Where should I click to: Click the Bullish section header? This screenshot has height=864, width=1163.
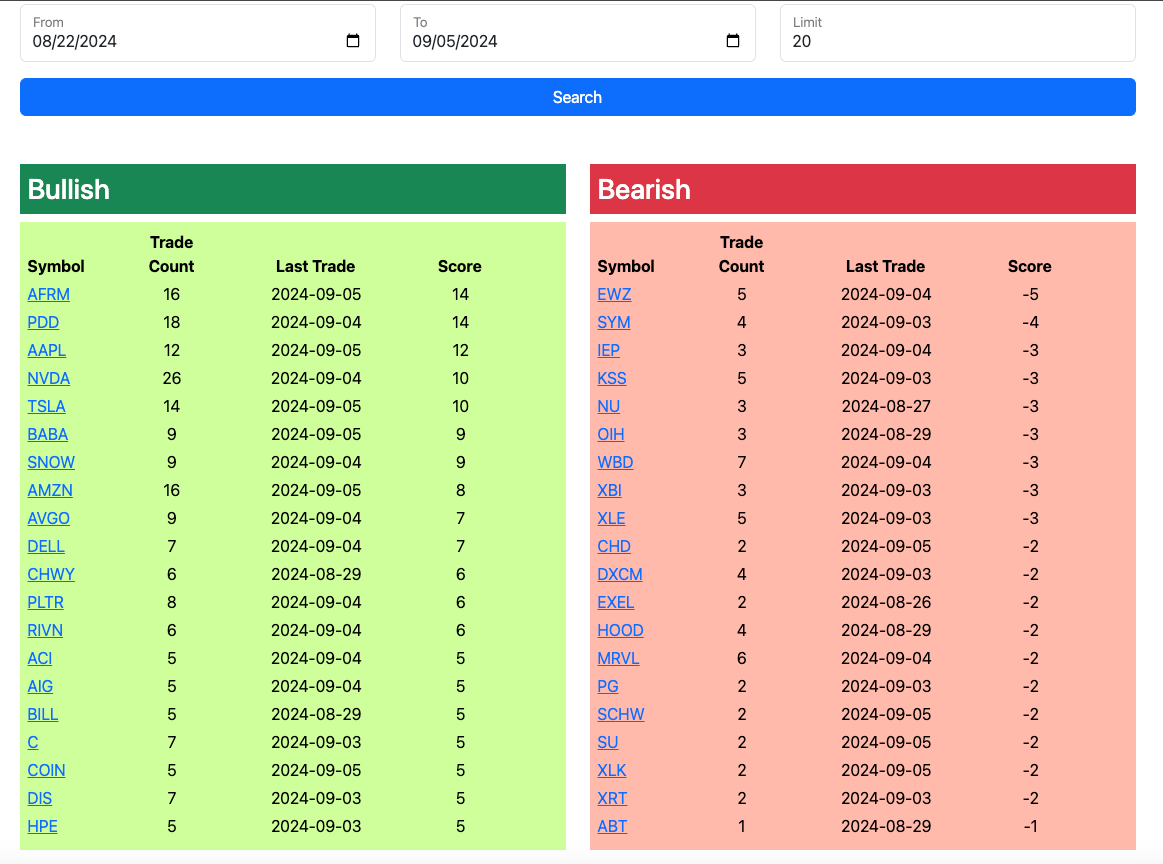(293, 189)
